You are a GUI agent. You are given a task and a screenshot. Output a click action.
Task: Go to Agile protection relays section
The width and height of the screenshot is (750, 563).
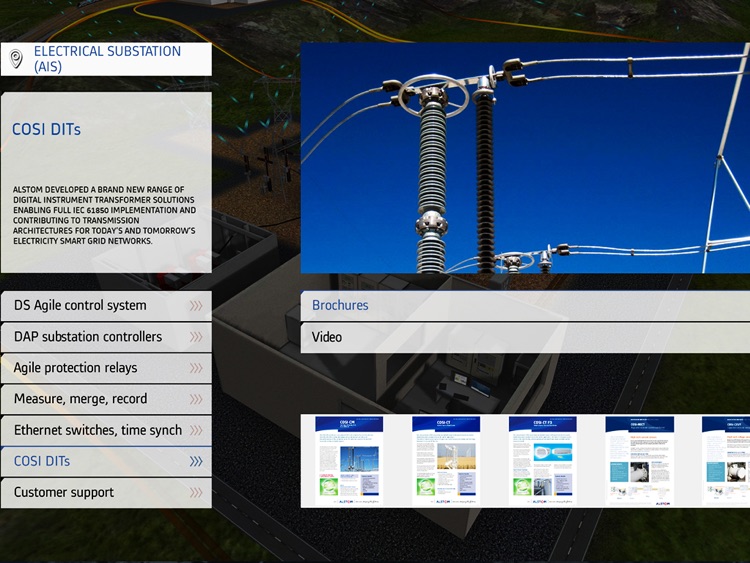pyautogui.click(x=106, y=368)
